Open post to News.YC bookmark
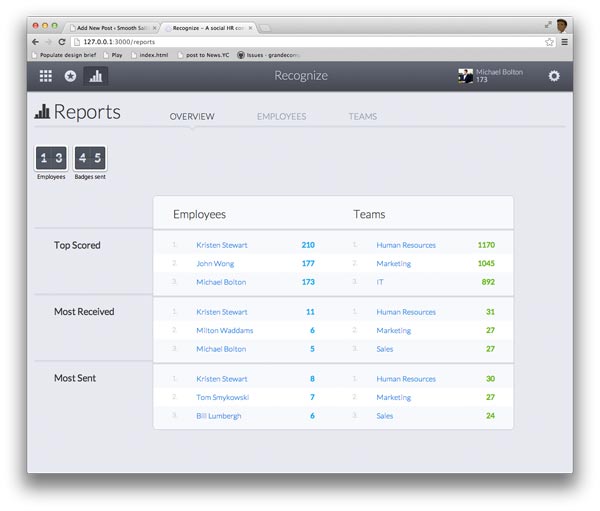Viewport: 600px width, 511px height. pyautogui.click(x=204, y=55)
